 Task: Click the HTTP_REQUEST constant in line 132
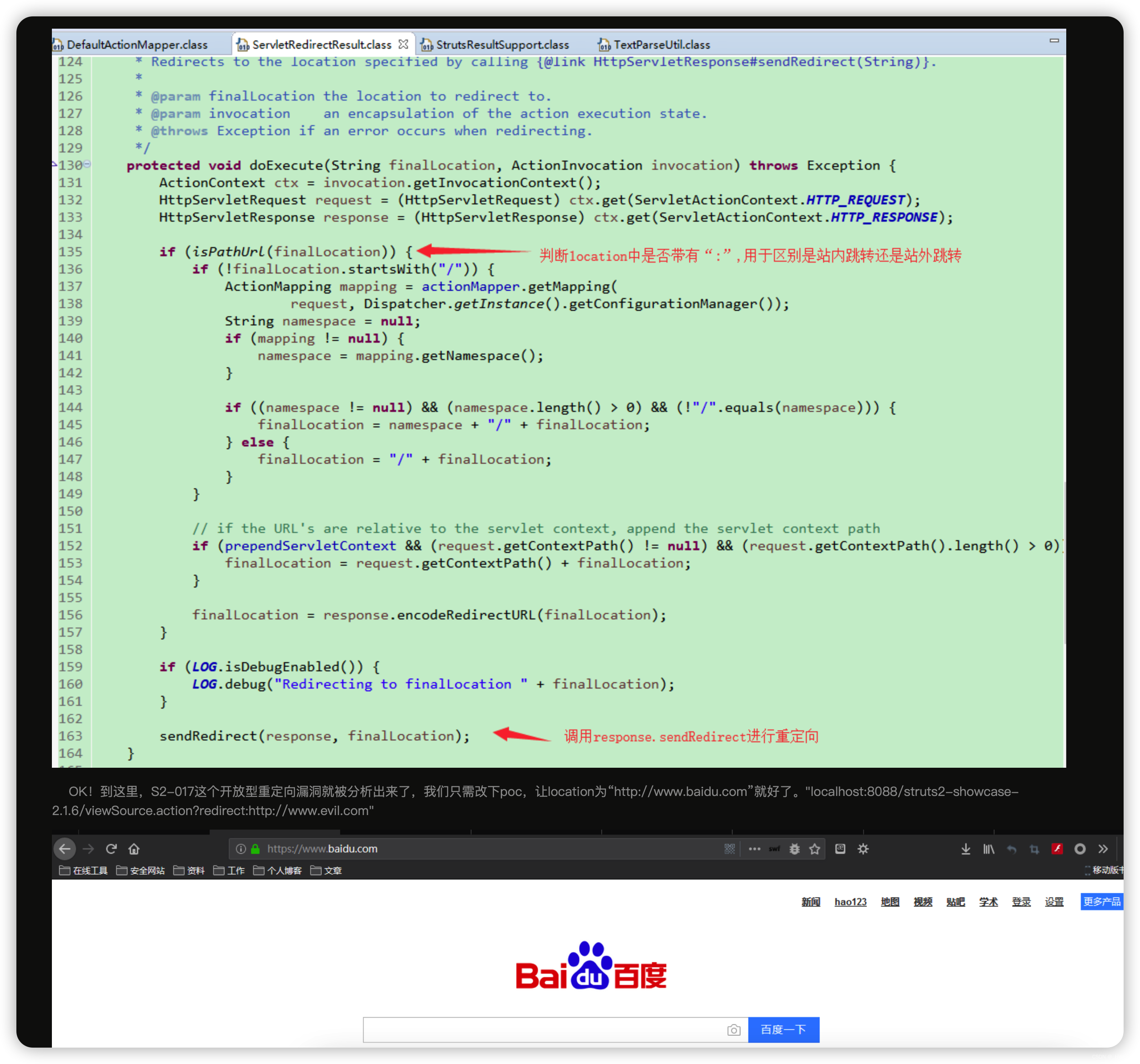(x=855, y=200)
